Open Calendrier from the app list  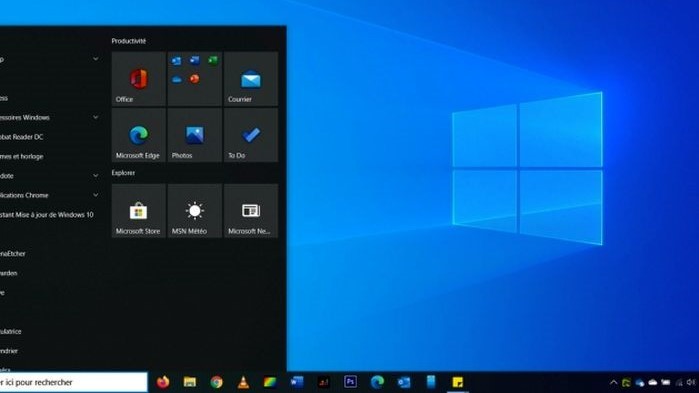(x=9, y=351)
